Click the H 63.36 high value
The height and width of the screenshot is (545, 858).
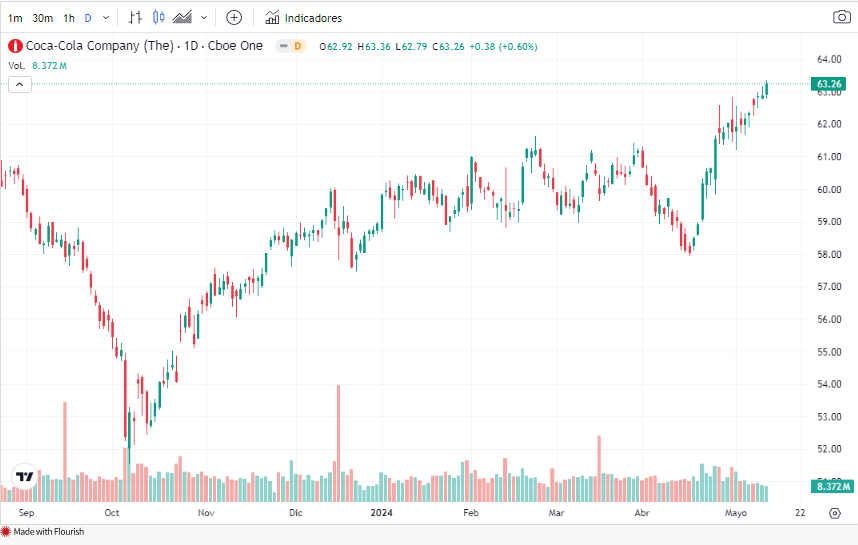coord(374,47)
